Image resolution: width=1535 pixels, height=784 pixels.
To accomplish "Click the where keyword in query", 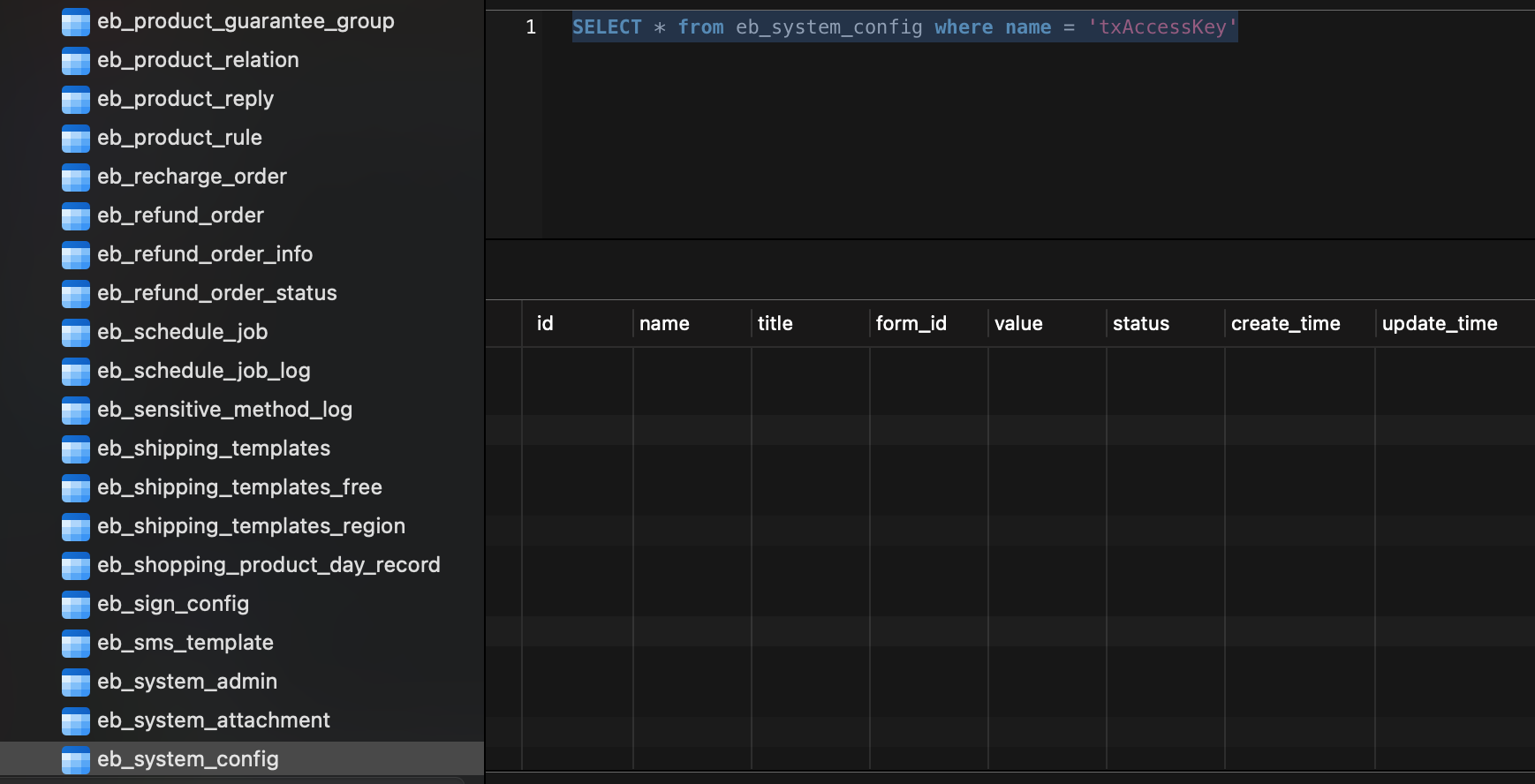I will click(964, 27).
